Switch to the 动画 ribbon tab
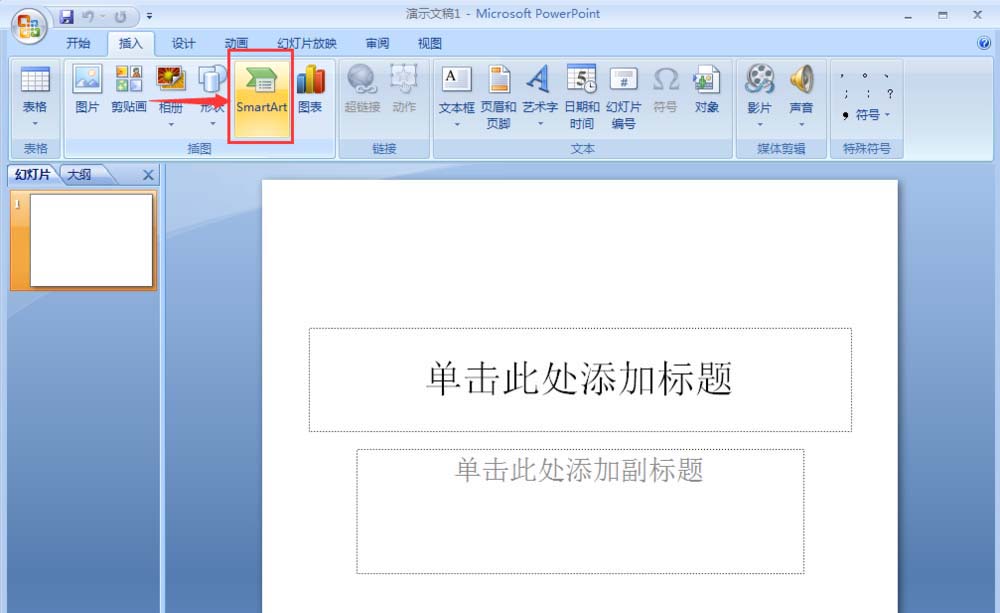 coord(236,43)
